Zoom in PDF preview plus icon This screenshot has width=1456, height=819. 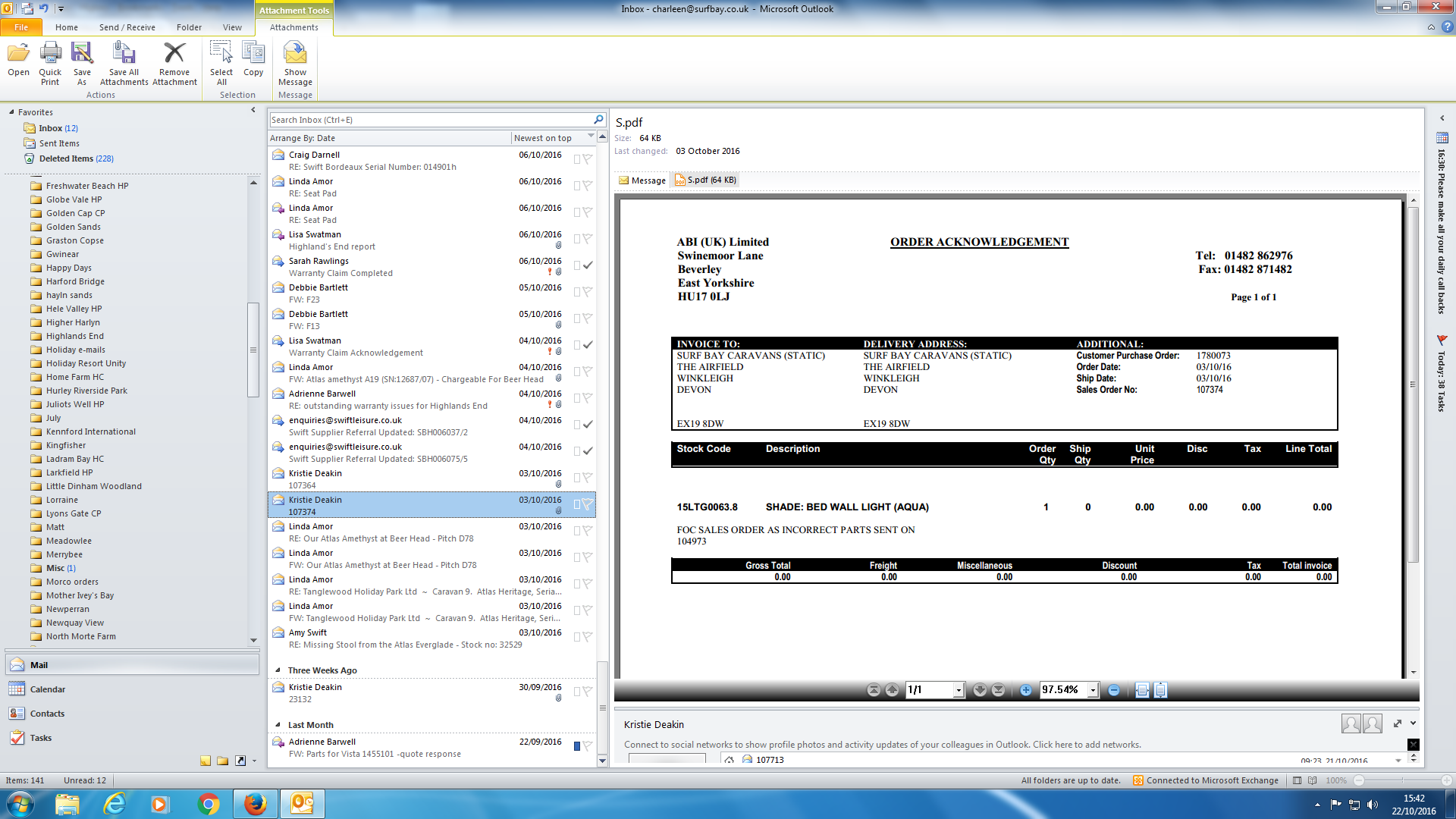(1025, 690)
